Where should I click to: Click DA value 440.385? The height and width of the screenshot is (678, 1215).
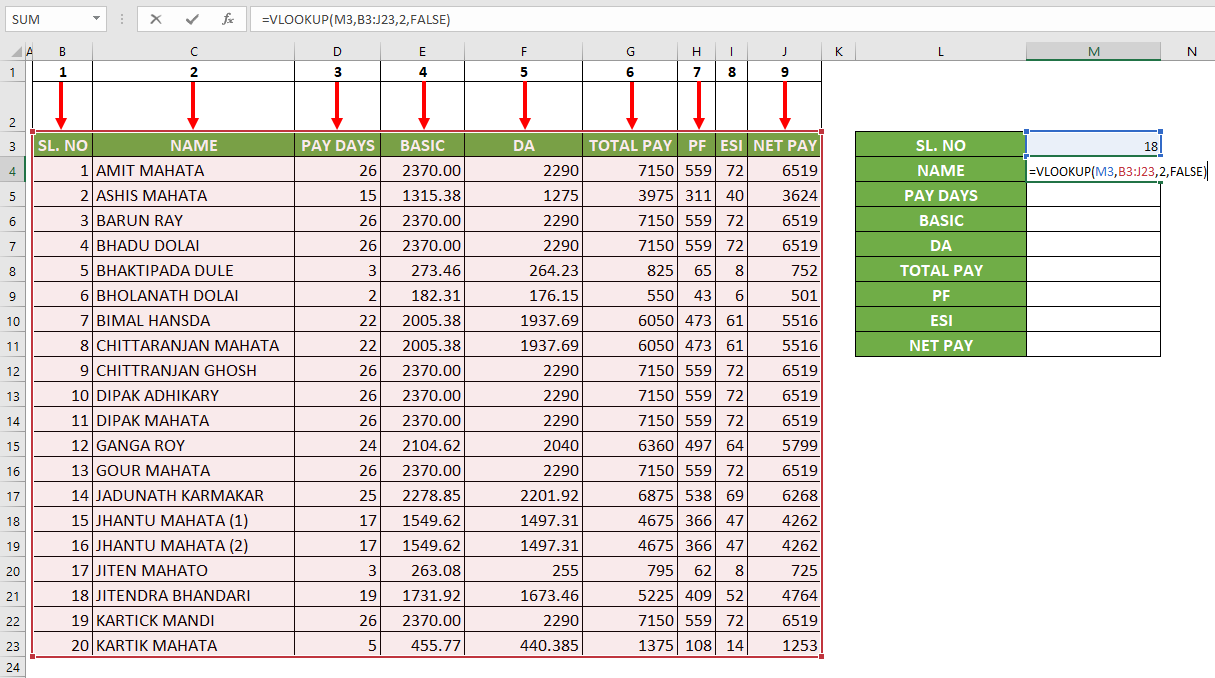point(524,645)
